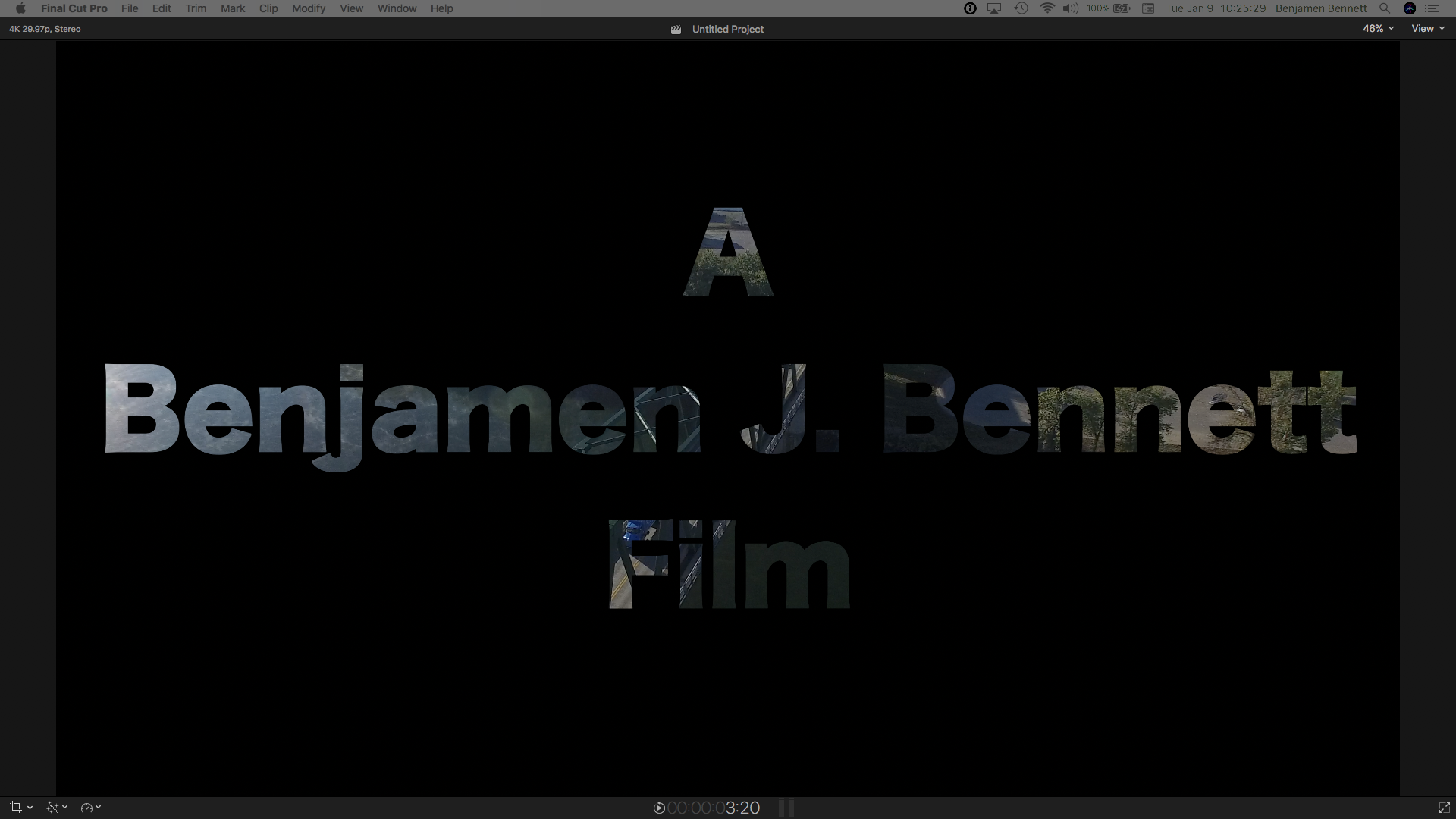Open the enhancements wand tool icon

point(52,808)
